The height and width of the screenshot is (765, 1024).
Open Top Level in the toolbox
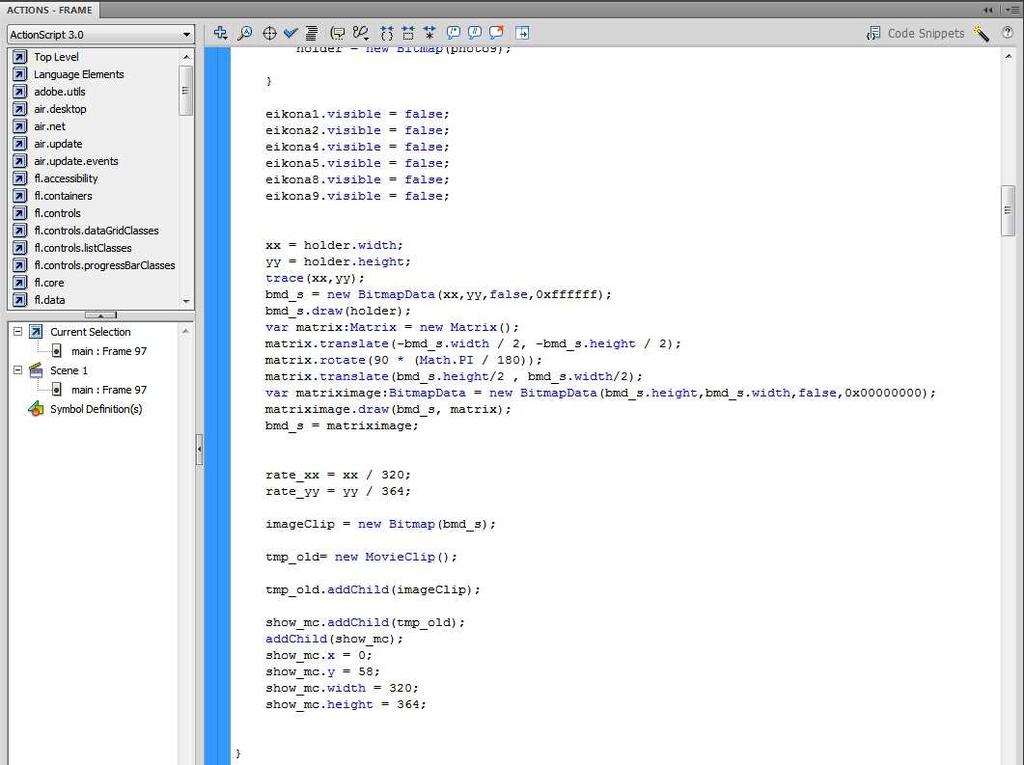[56, 57]
